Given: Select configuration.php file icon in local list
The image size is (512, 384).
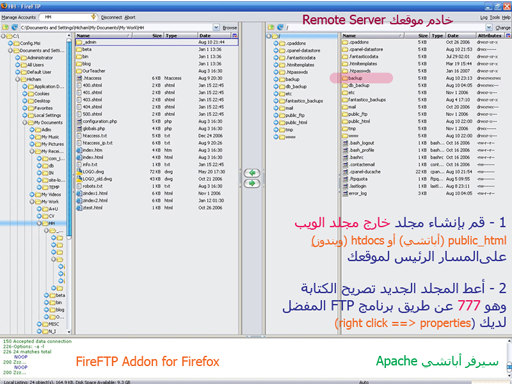Looking at the screenshot, I should (79, 121).
